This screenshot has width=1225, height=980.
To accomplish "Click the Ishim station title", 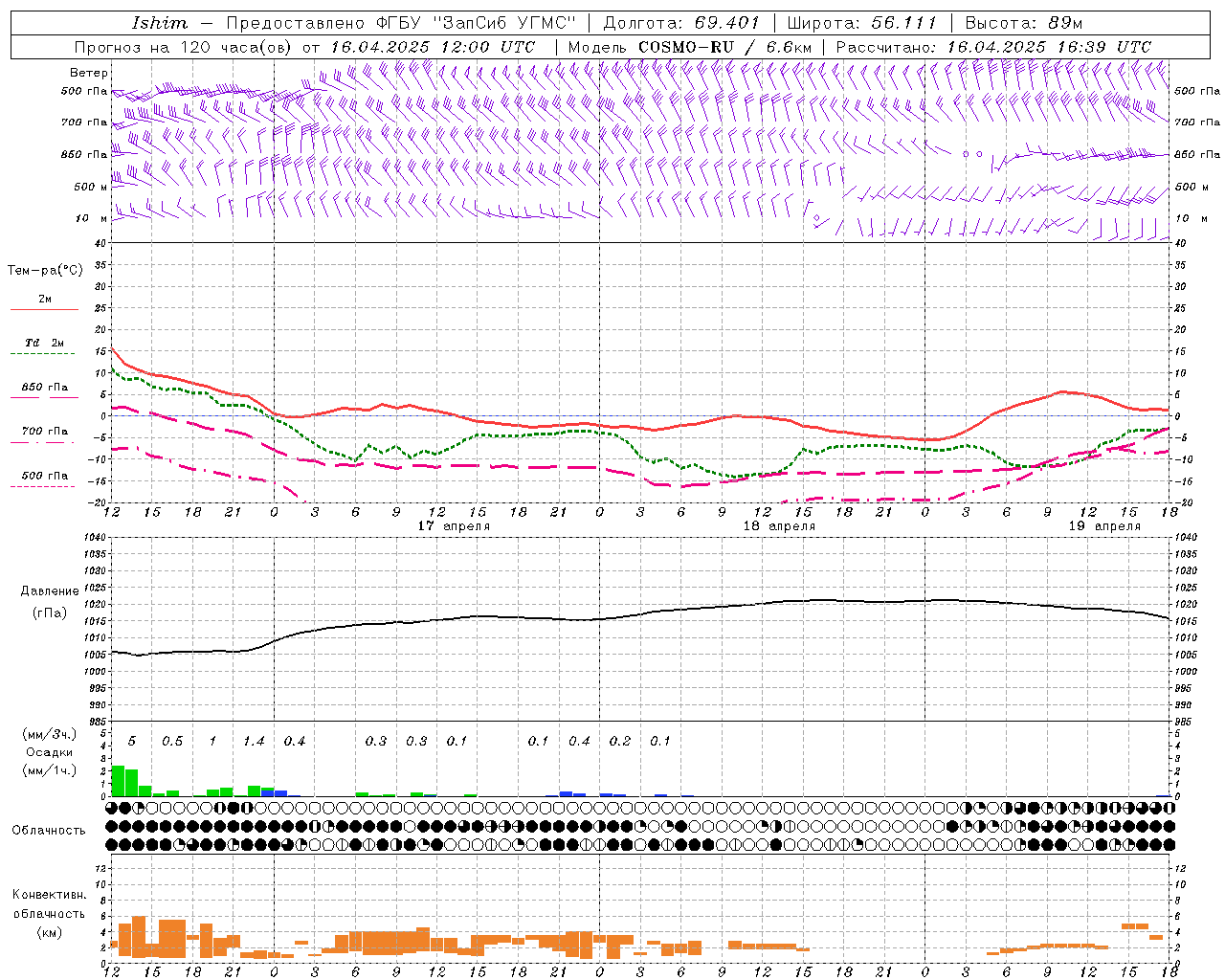I will (x=160, y=23).
